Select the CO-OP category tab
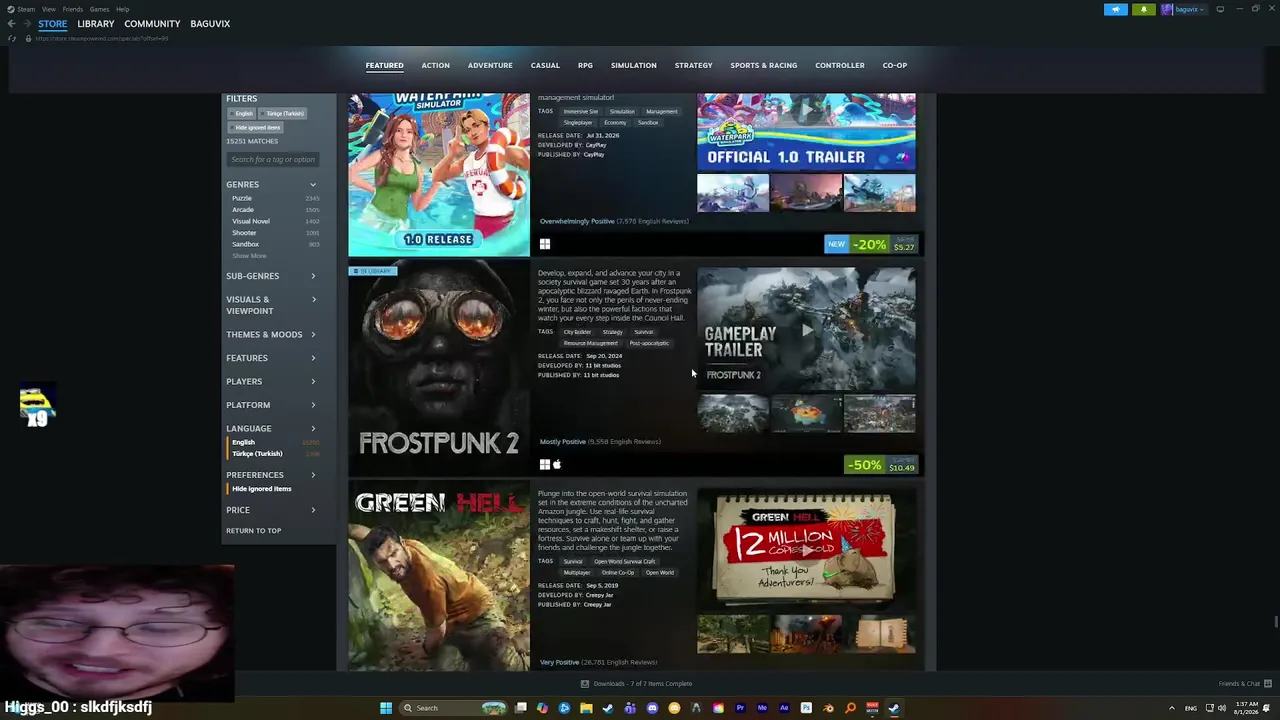 (x=895, y=65)
